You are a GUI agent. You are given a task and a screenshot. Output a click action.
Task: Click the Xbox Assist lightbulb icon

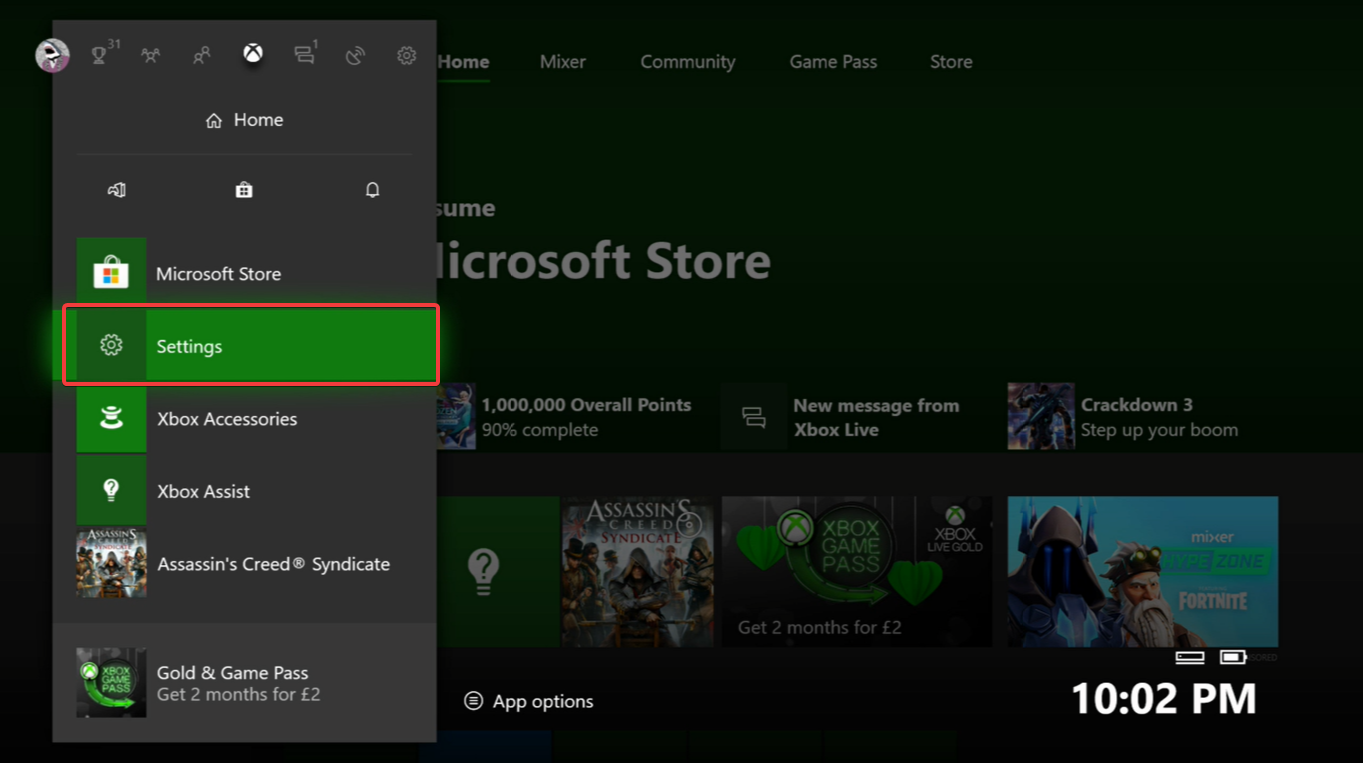click(112, 491)
